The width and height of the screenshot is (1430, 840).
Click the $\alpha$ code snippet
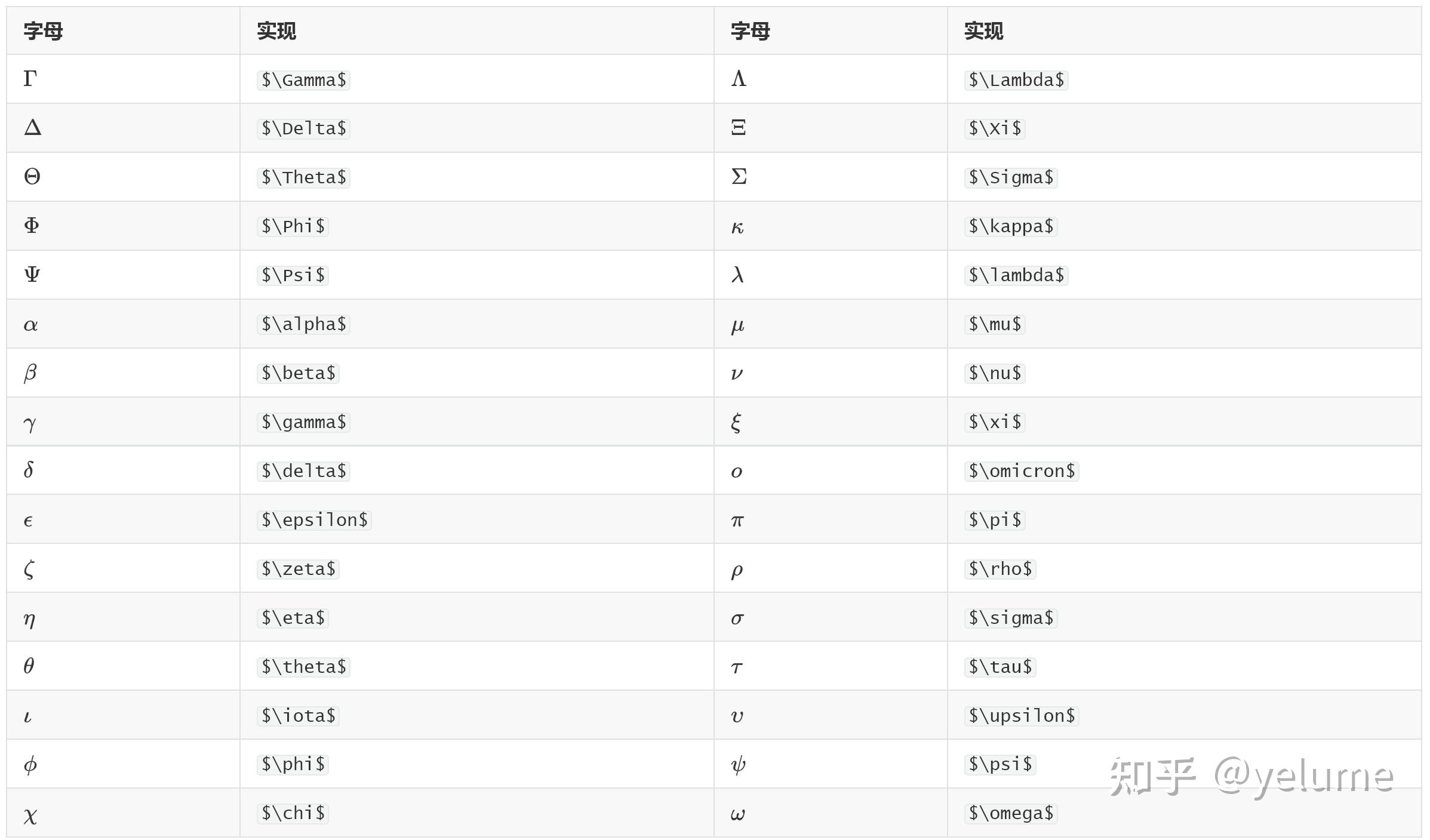pos(303,324)
